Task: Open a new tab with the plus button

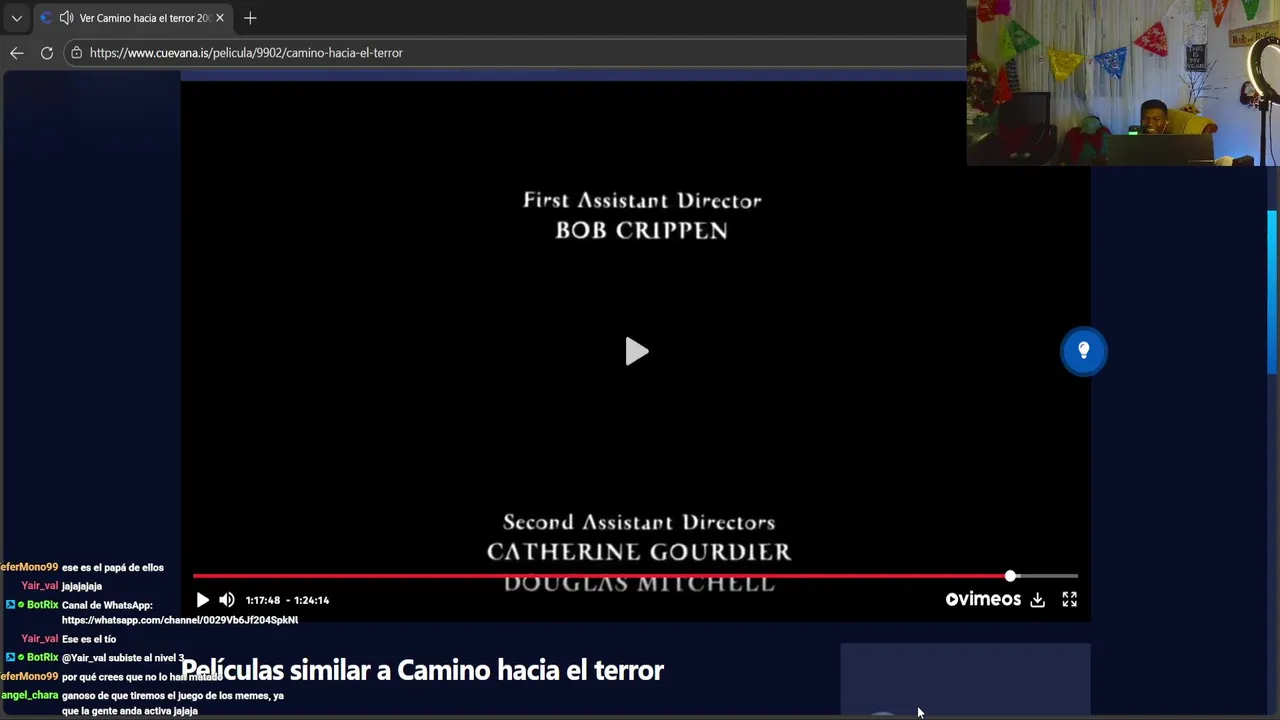Action: point(250,18)
